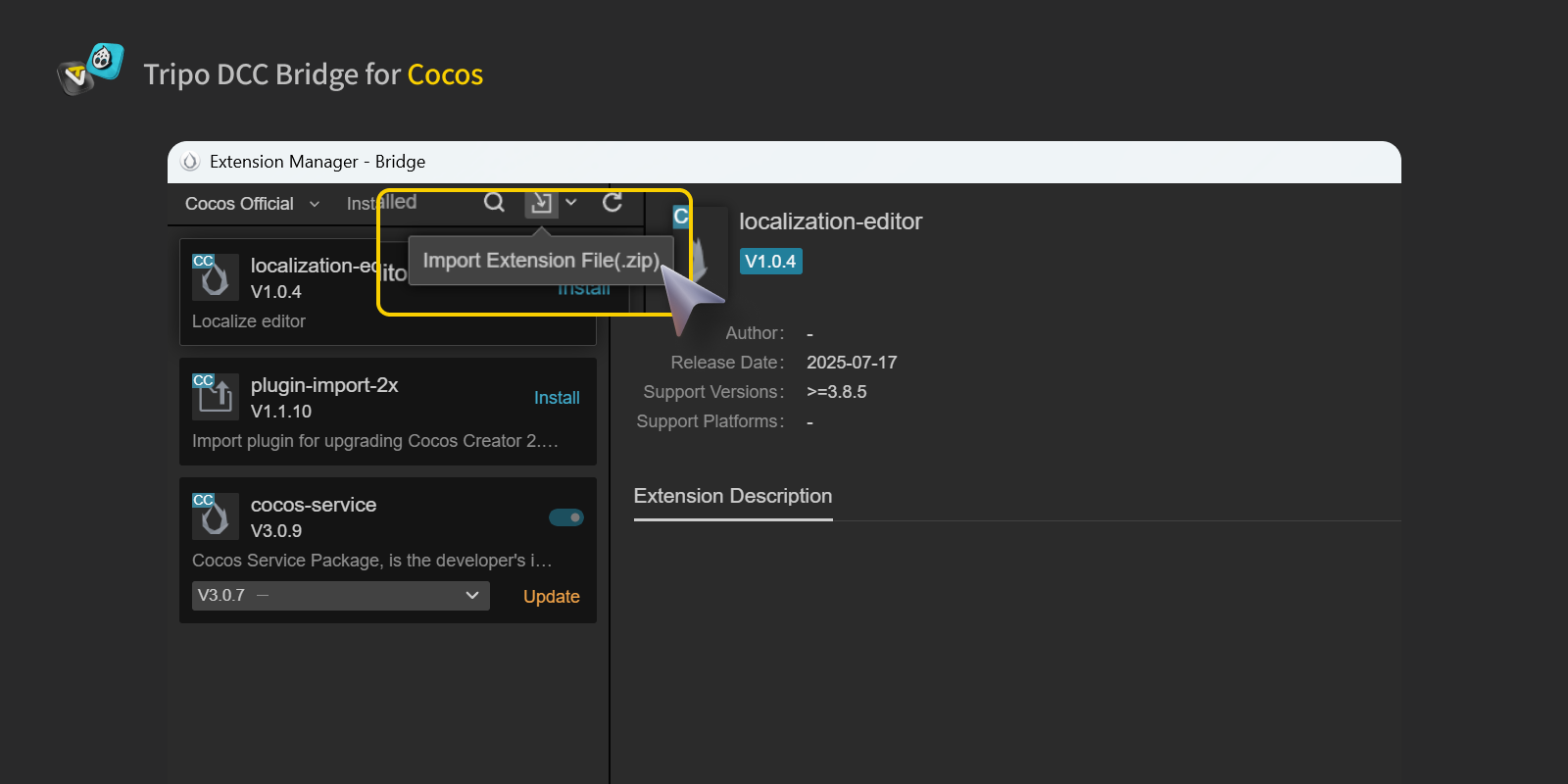Click the localization-editor title in details panel

click(830, 221)
